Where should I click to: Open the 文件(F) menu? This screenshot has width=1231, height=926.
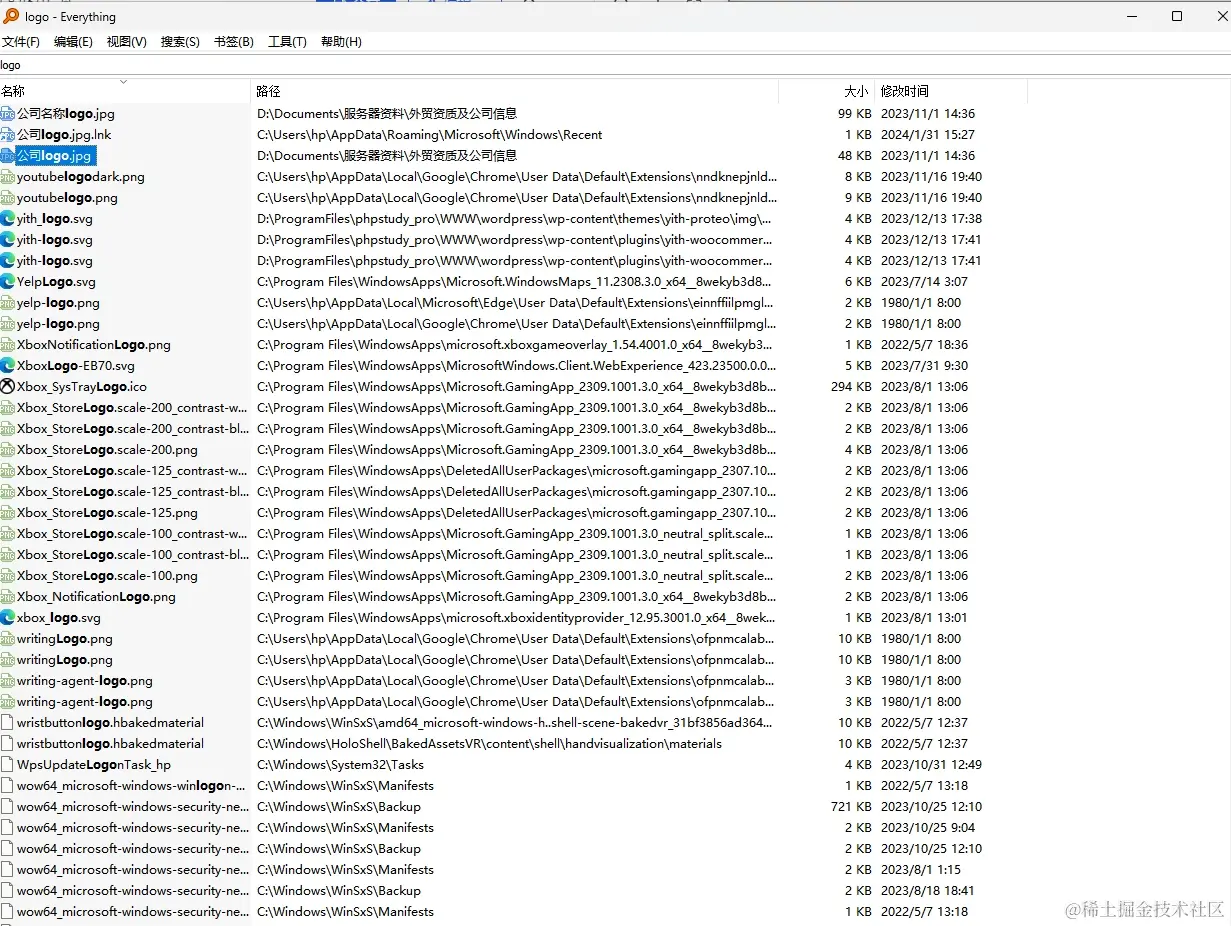(x=21, y=42)
